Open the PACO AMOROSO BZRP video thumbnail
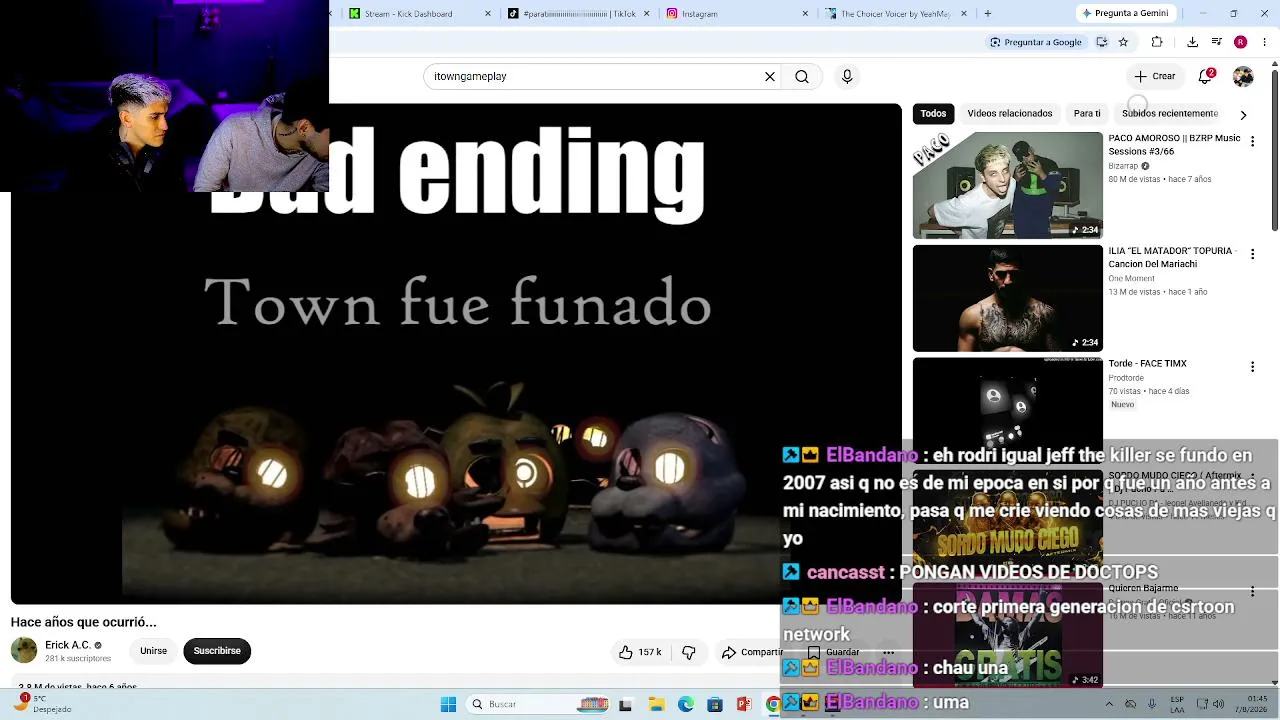This screenshot has width=1280, height=720. coord(1007,185)
